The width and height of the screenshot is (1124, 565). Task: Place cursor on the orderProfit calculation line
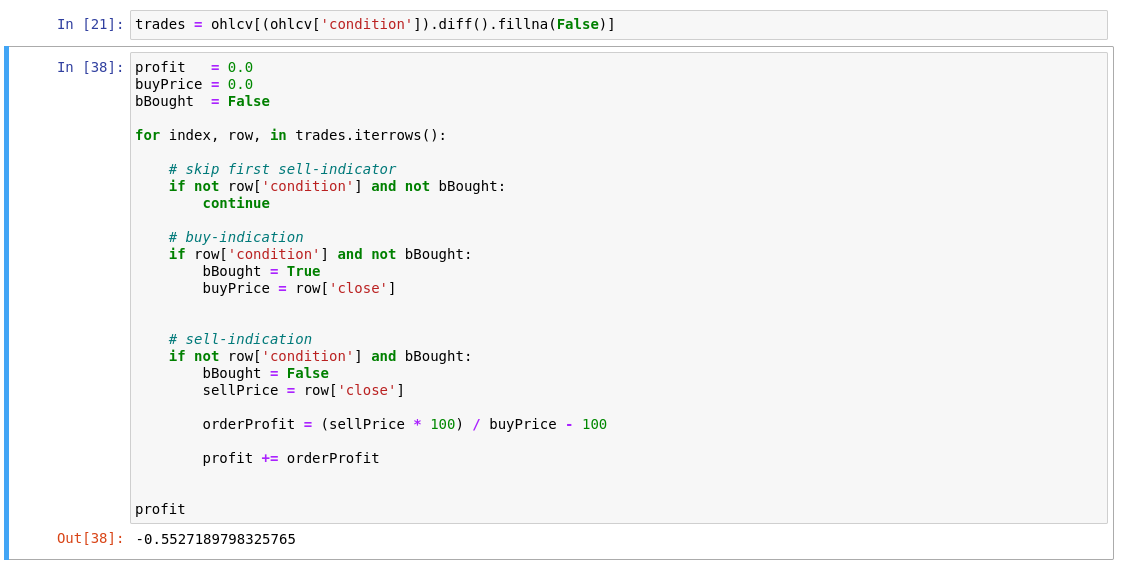(x=405, y=424)
